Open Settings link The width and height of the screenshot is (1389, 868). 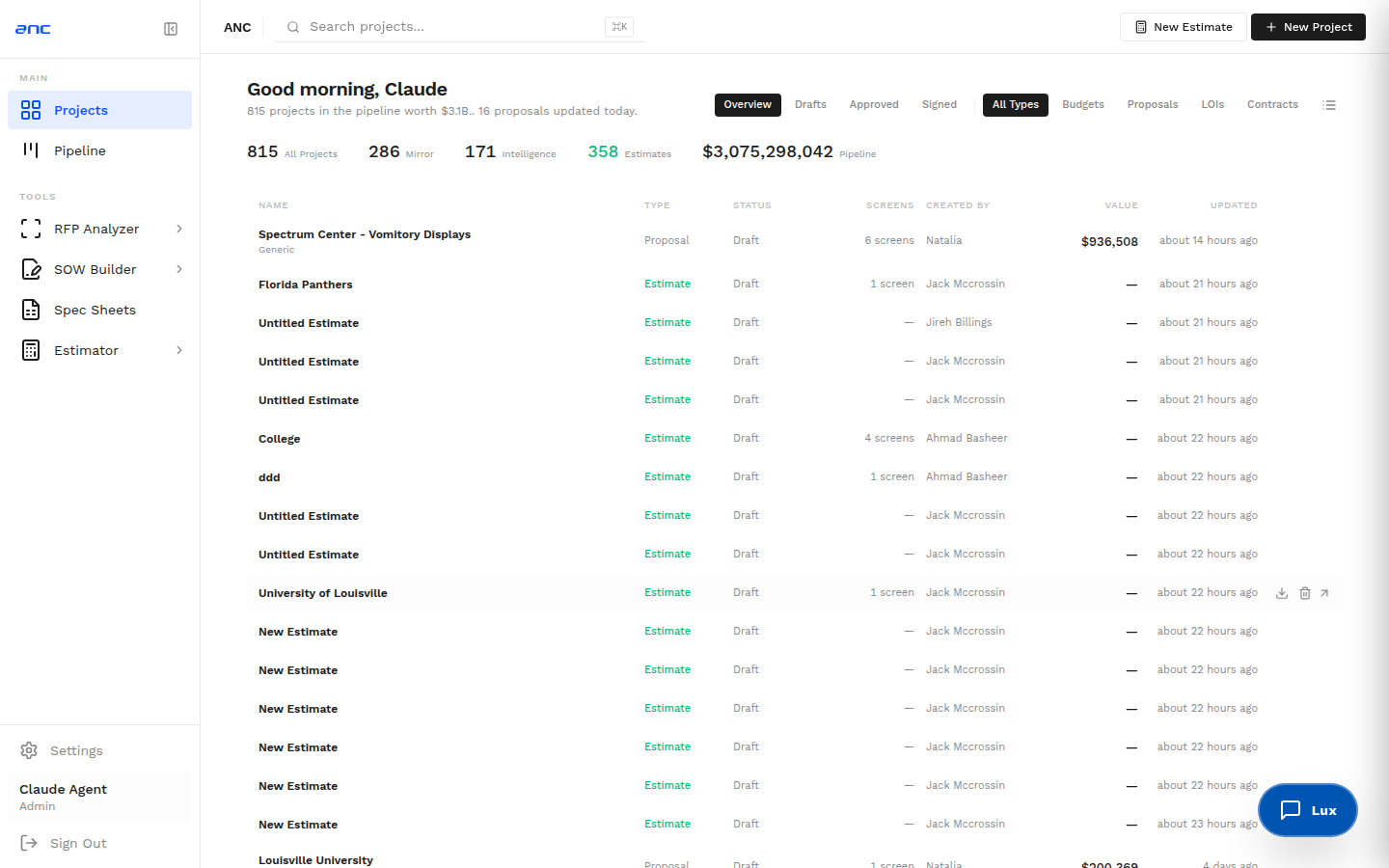tap(99, 750)
